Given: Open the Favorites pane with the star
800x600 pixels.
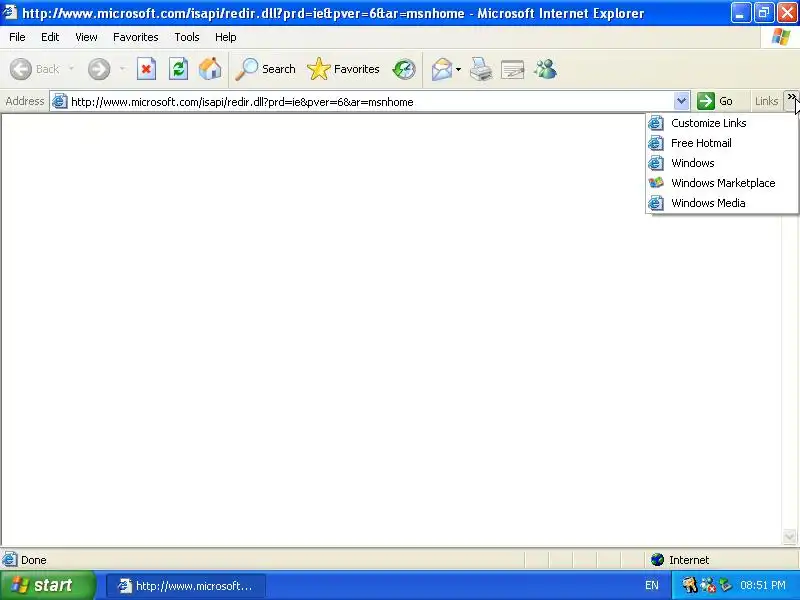Looking at the screenshot, I should tap(343, 69).
